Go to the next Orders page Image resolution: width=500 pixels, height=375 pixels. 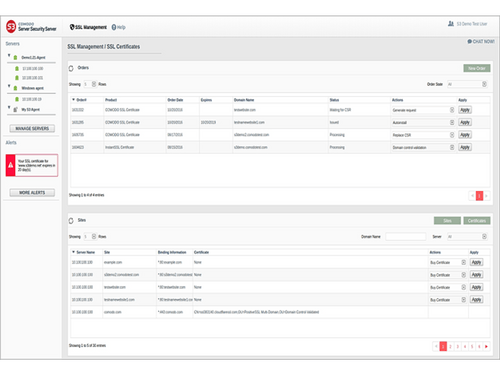tap(486, 196)
